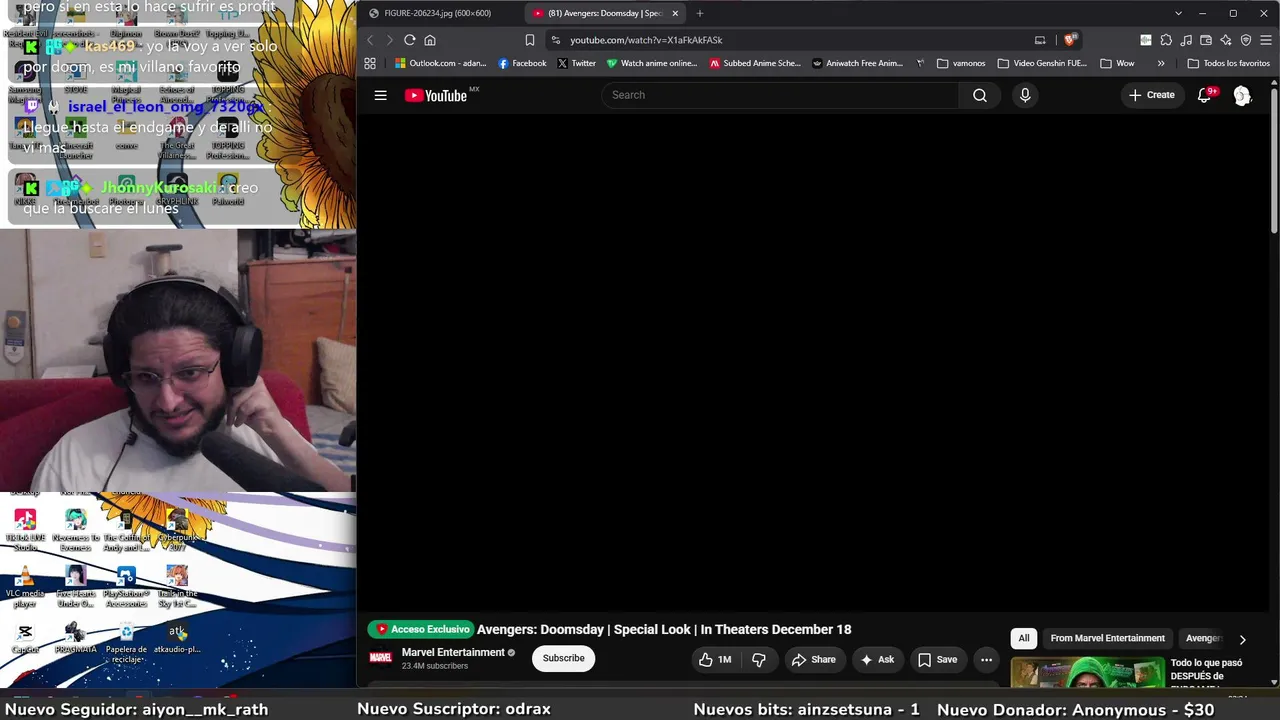Save the video to a playlist
This screenshot has width=1280, height=720.
coord(937,659)
